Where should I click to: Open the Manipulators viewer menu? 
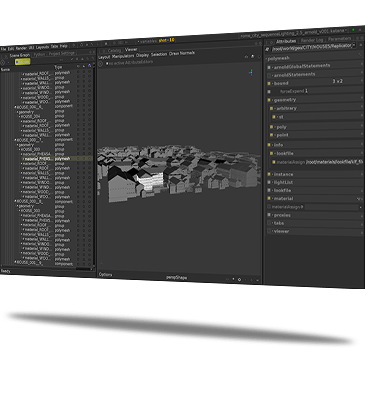(123, 56)
